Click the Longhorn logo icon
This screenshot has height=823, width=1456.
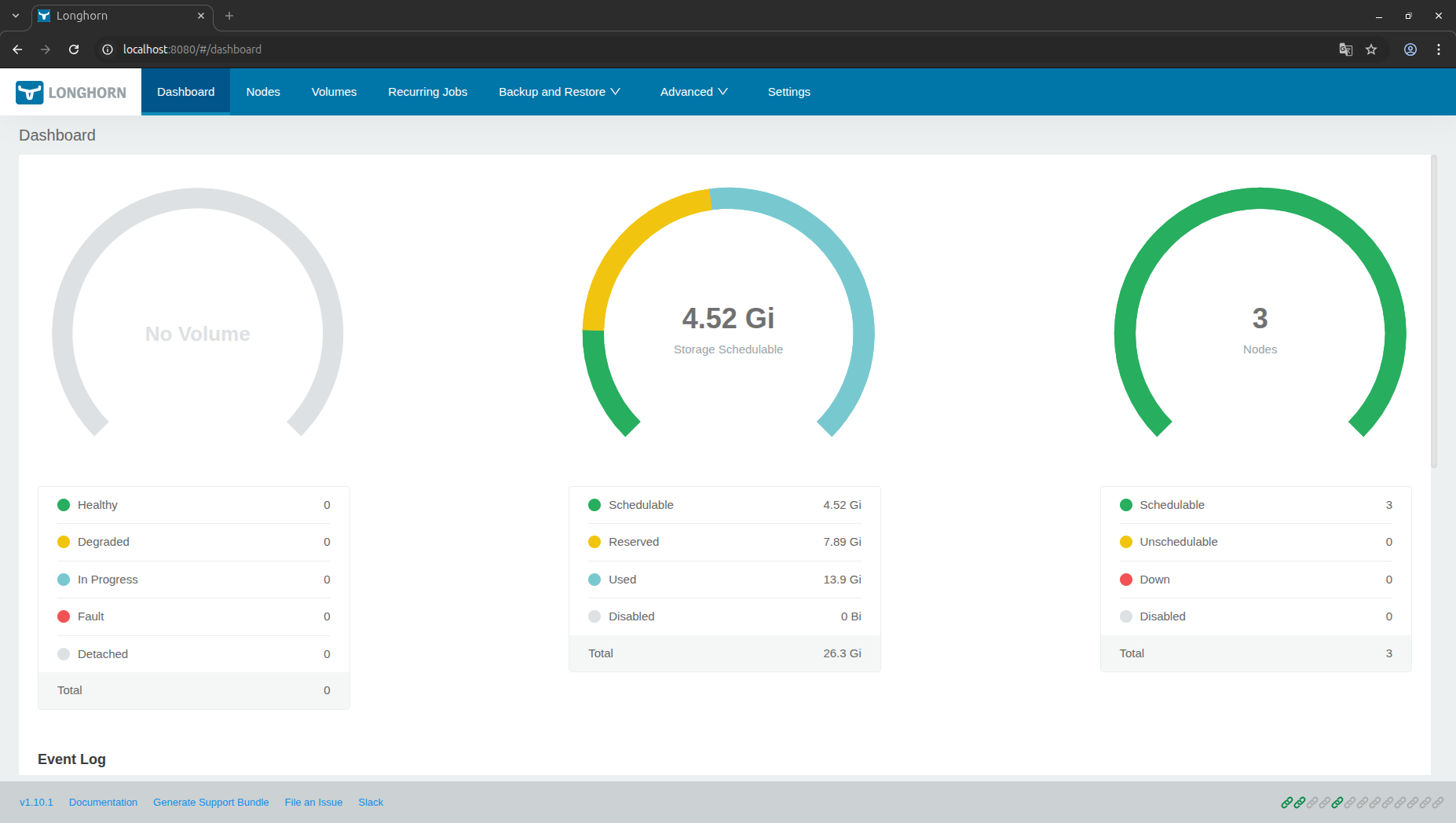coord(30,92)
